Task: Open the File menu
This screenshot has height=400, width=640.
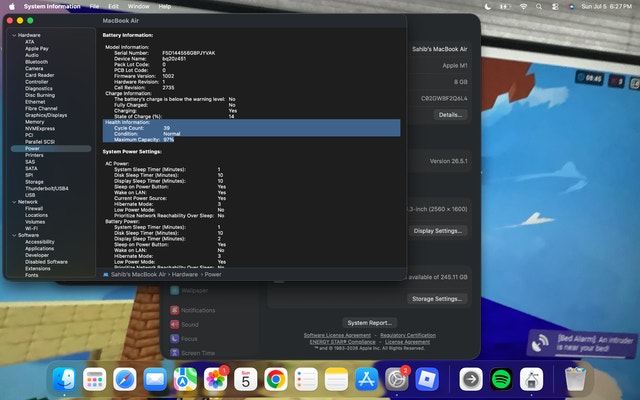Action: [94, 7]
